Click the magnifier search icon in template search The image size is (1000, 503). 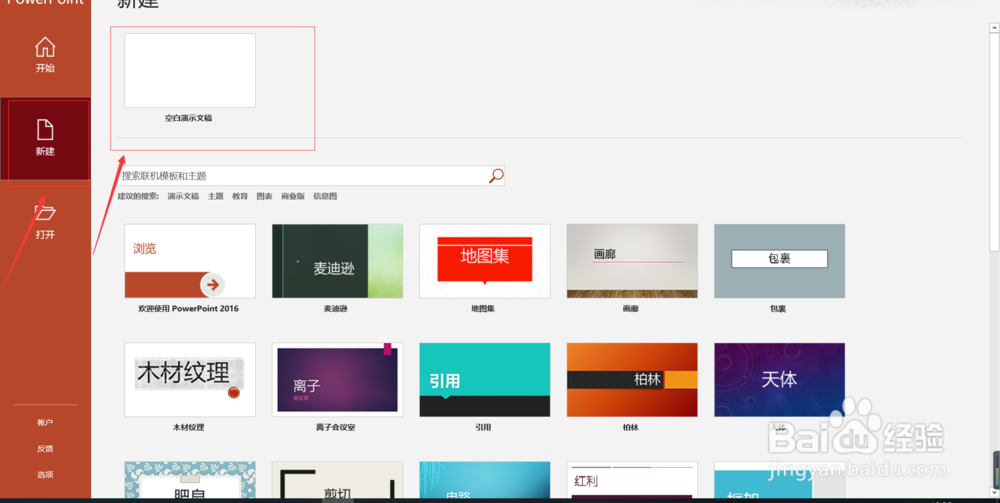coord(496,175)
